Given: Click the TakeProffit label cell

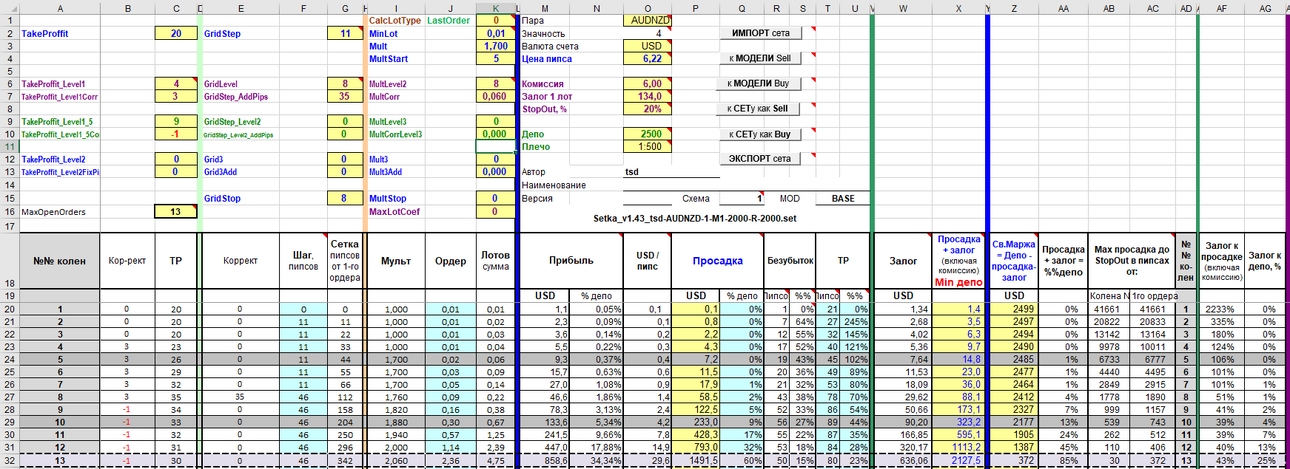Looking at the screenshot, I should coord(60,33).
